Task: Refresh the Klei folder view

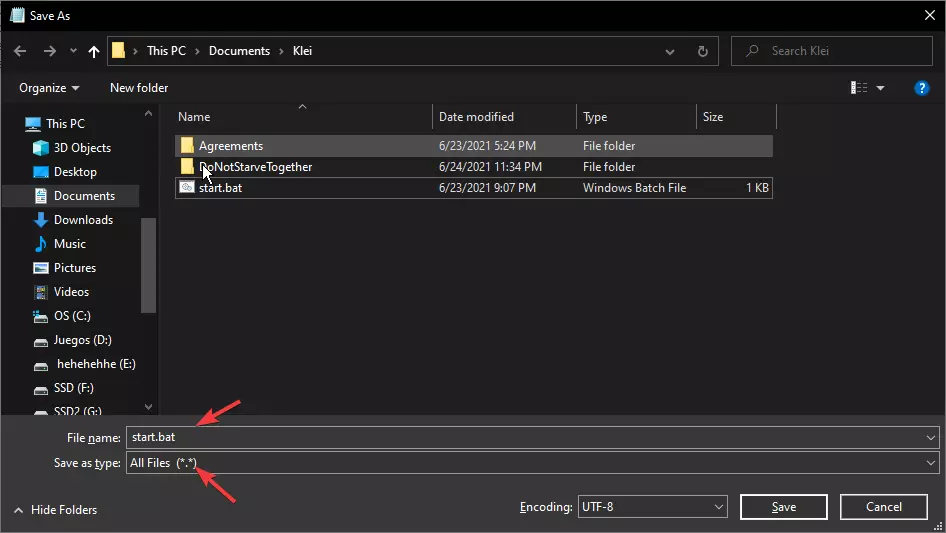Action: pyautogui.click(x=702, y=51)
